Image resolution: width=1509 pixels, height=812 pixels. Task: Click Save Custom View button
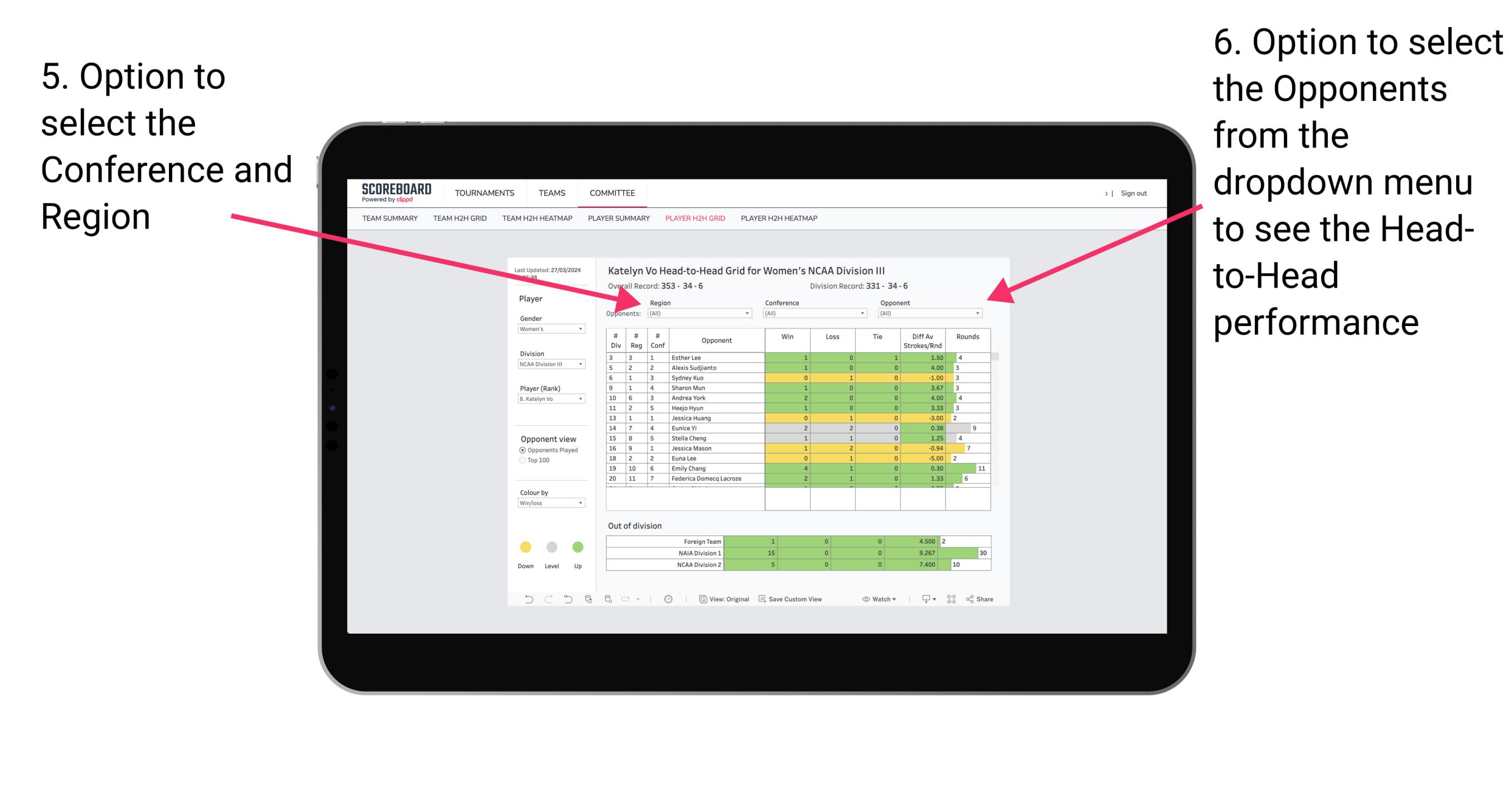point(809,600)
